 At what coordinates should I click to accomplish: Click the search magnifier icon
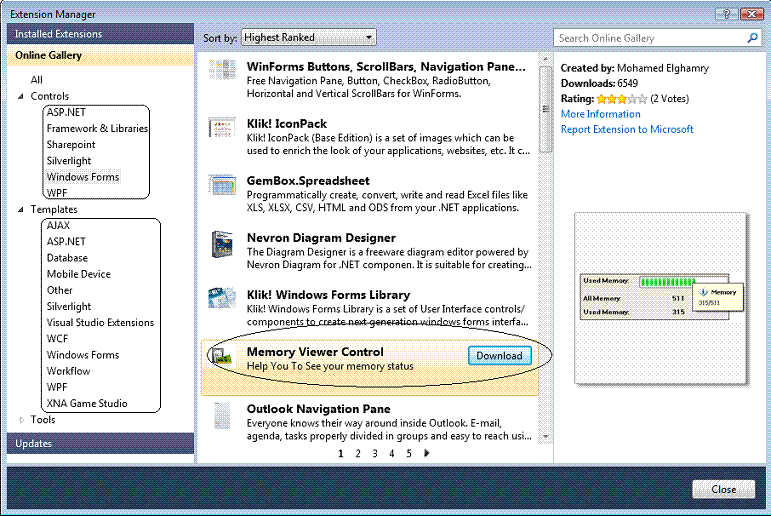click(x=752, y=38)
